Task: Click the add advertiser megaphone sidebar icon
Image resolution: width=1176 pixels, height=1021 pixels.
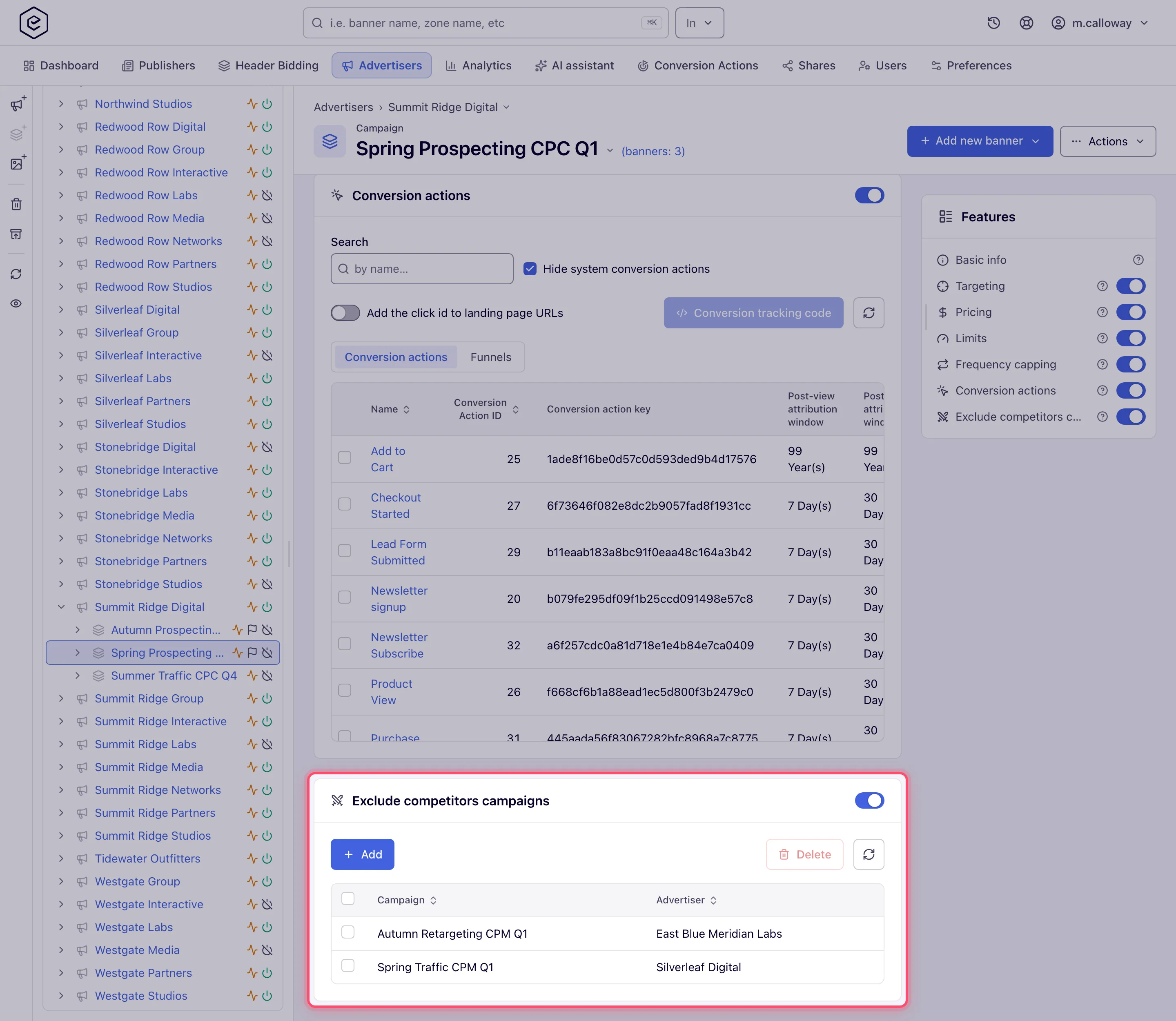Action: (18, 104)
